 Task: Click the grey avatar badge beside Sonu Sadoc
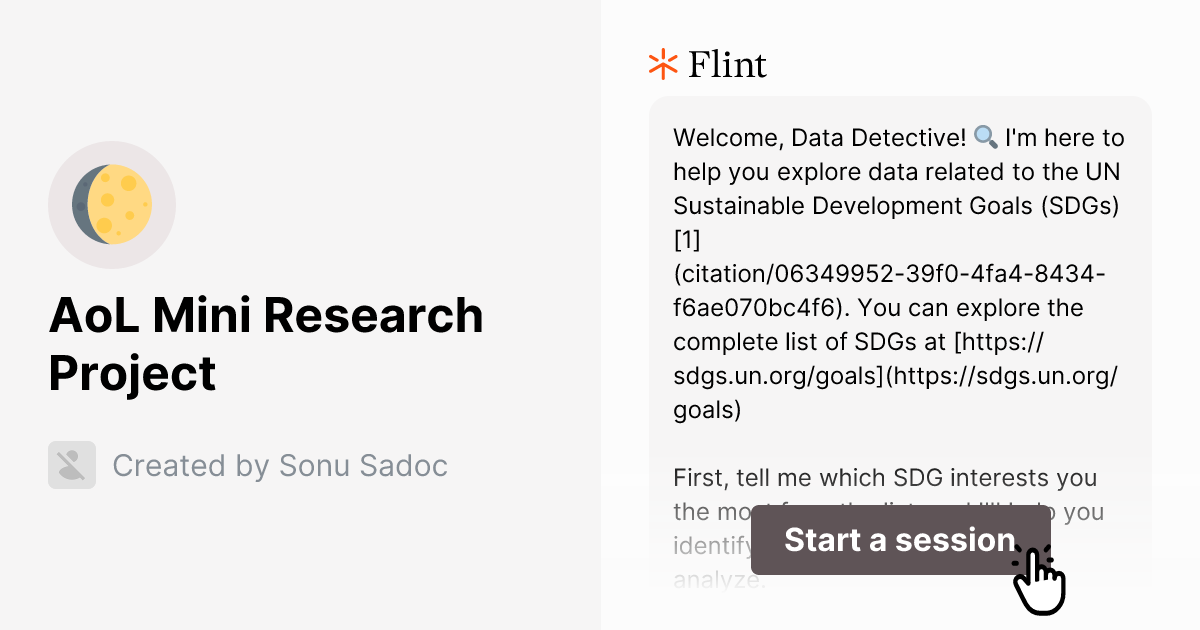(x=71, y=465)
